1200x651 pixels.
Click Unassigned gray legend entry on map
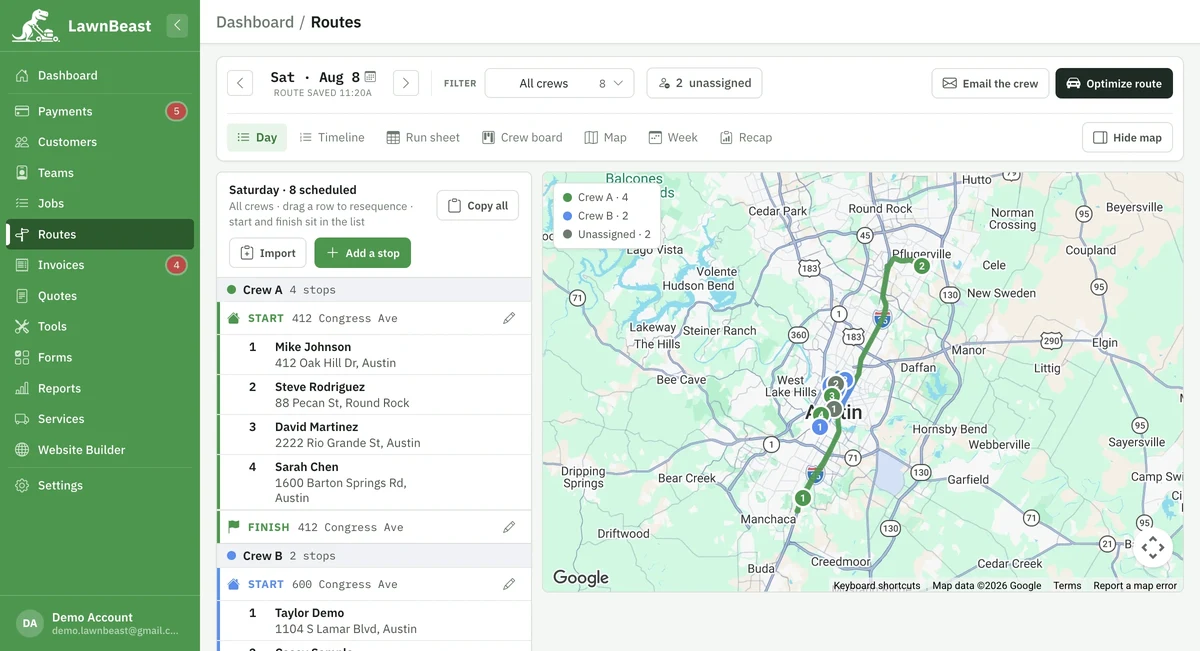pos(607,234)
